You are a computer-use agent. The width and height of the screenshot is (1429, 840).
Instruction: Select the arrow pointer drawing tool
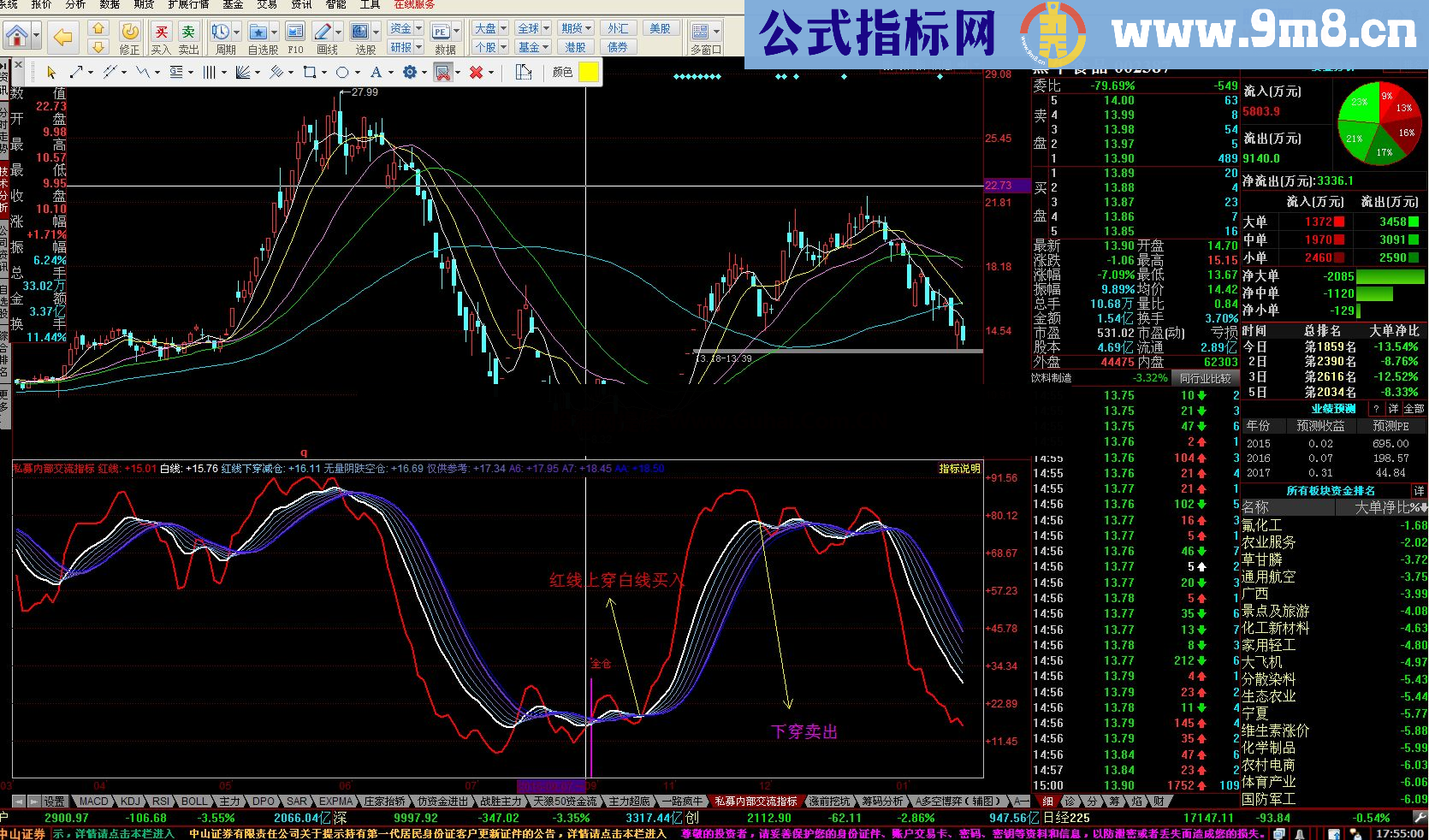coord(51,73)
